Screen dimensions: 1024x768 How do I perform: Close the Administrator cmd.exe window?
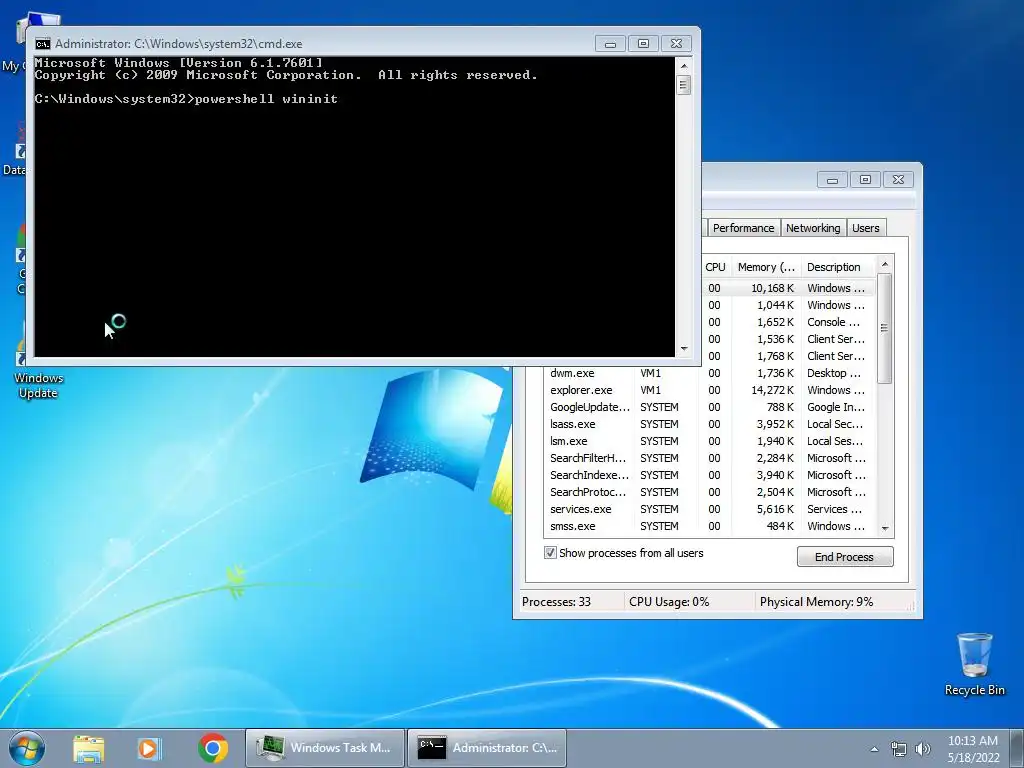677,44
